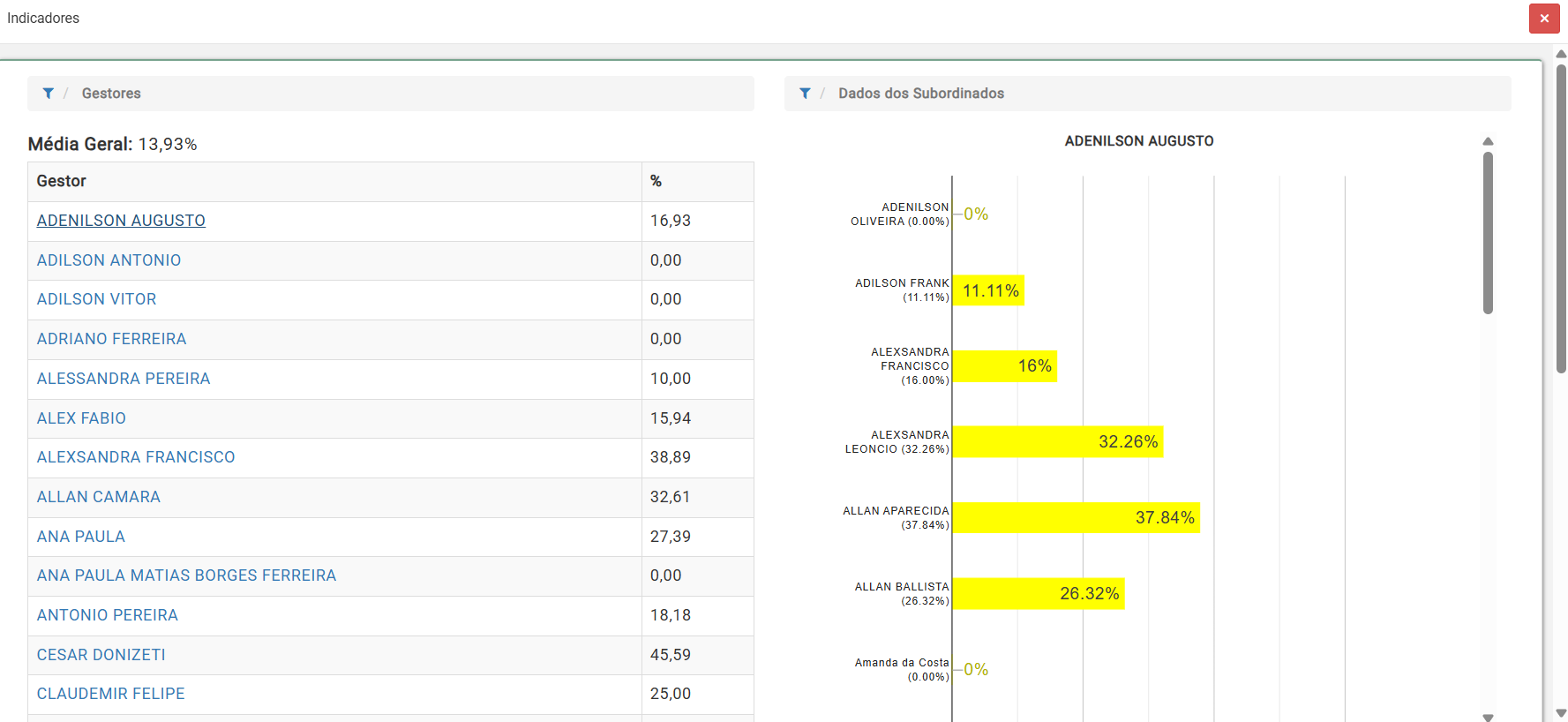The width and height of the screenshot is (1568, 722).
Task: Open the Gestores breadcrumb tab
Action: pyautogui.click(x=111, y=94)
